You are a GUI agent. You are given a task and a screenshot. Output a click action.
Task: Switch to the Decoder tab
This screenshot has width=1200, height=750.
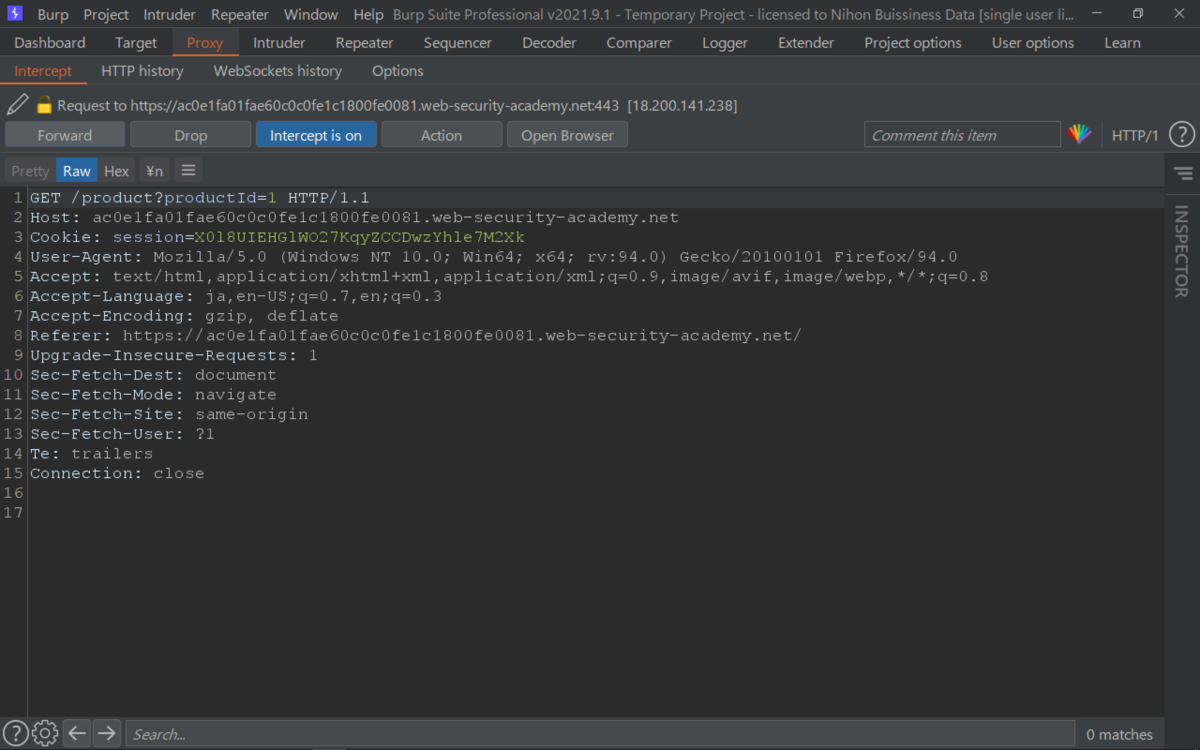click(x=549, y=43)
